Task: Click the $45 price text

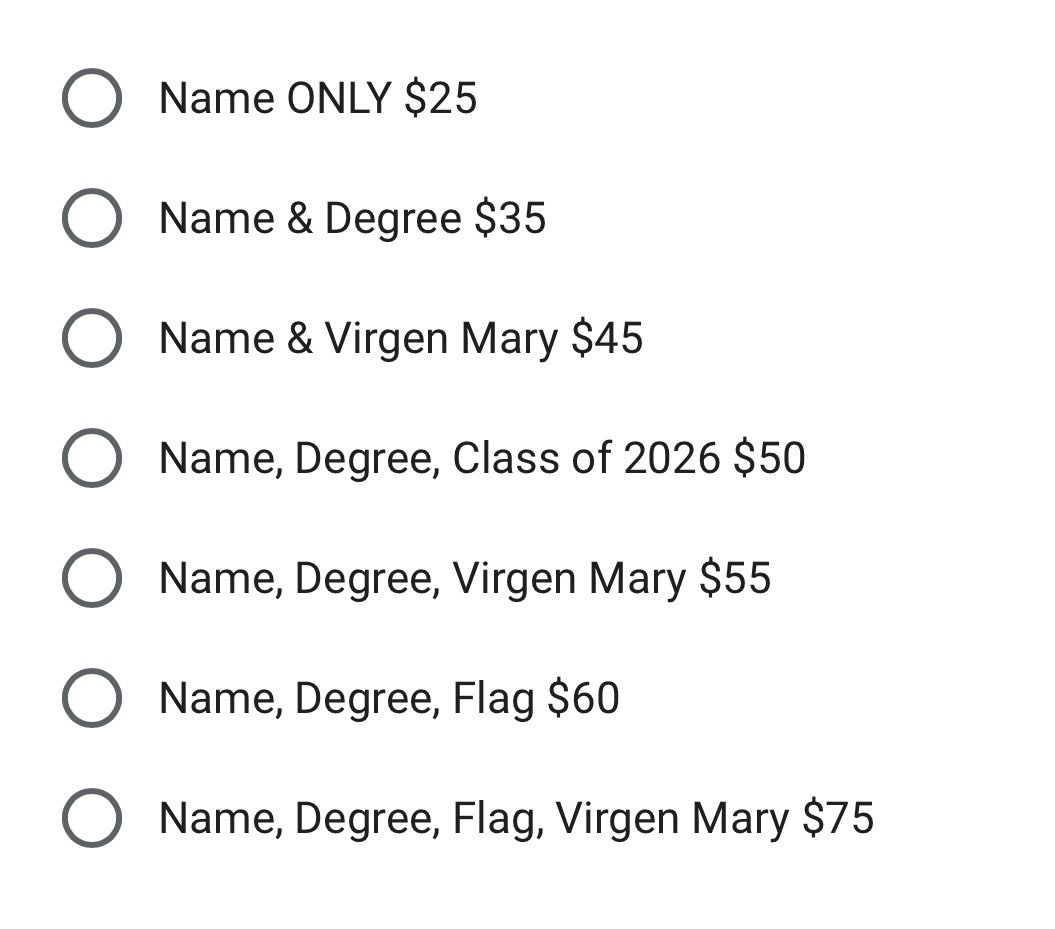Action: [607, 338]
